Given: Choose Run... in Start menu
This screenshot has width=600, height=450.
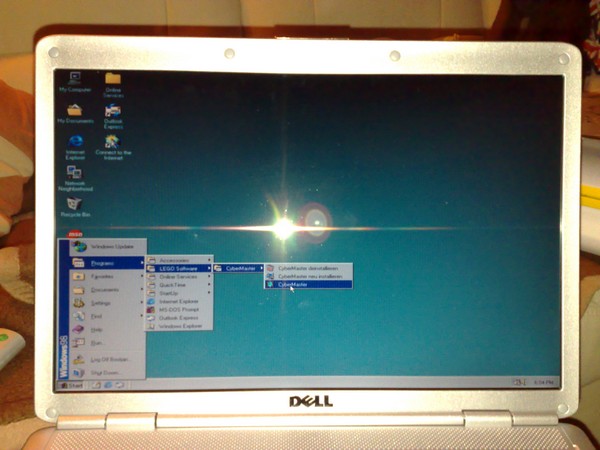Looking at the screenshot, I should pyautogui.click(x=108, y=343).
